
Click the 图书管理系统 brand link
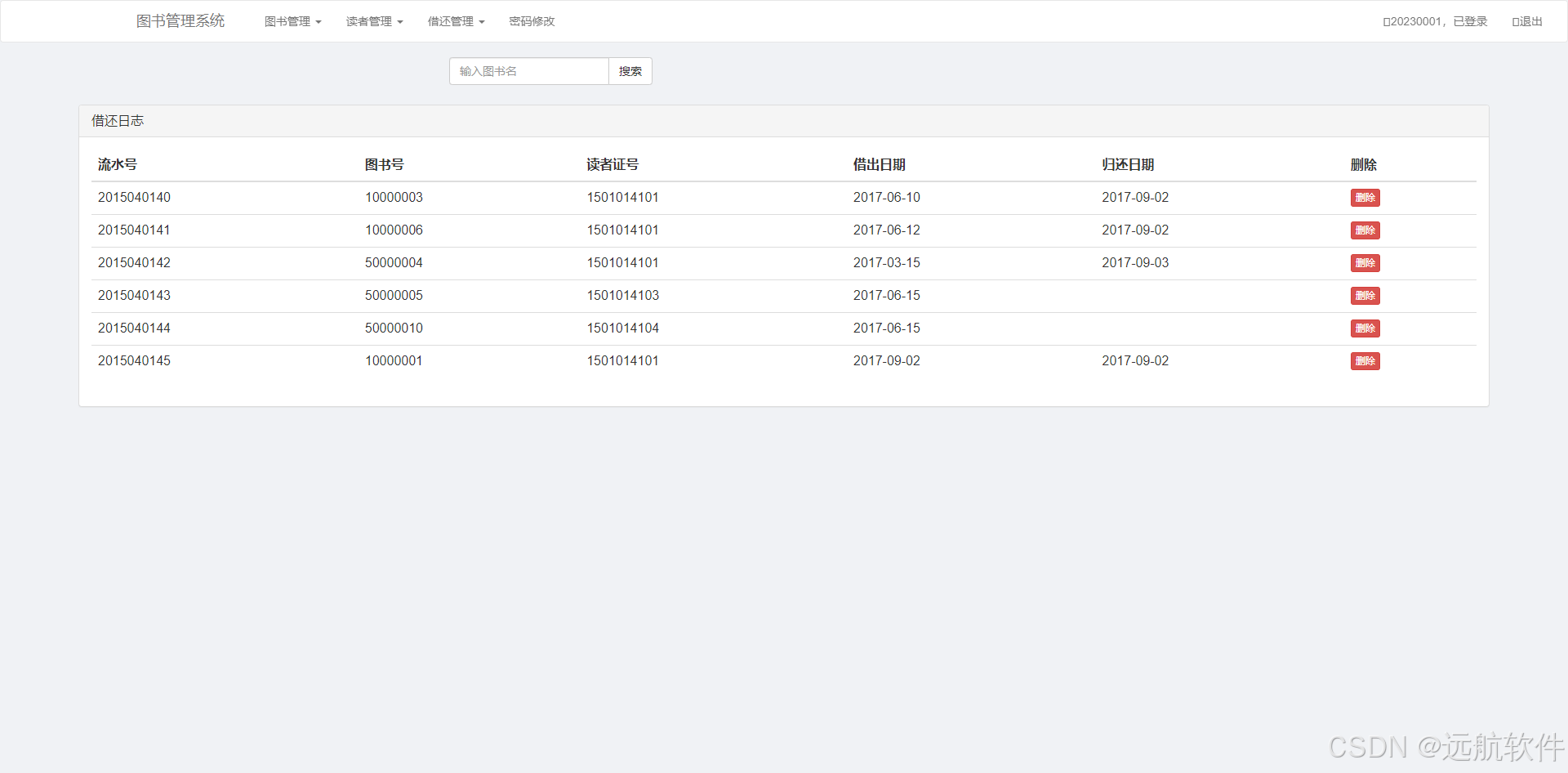coord(180,20)
